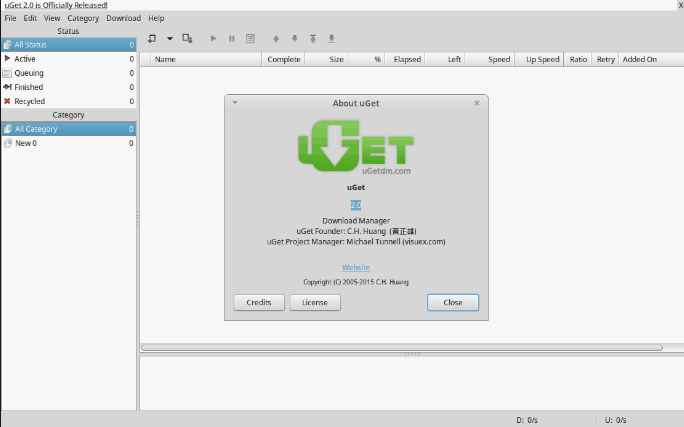Click the Credits button
This screenshot has width=684, height=427.
click(x=259, y=302)
